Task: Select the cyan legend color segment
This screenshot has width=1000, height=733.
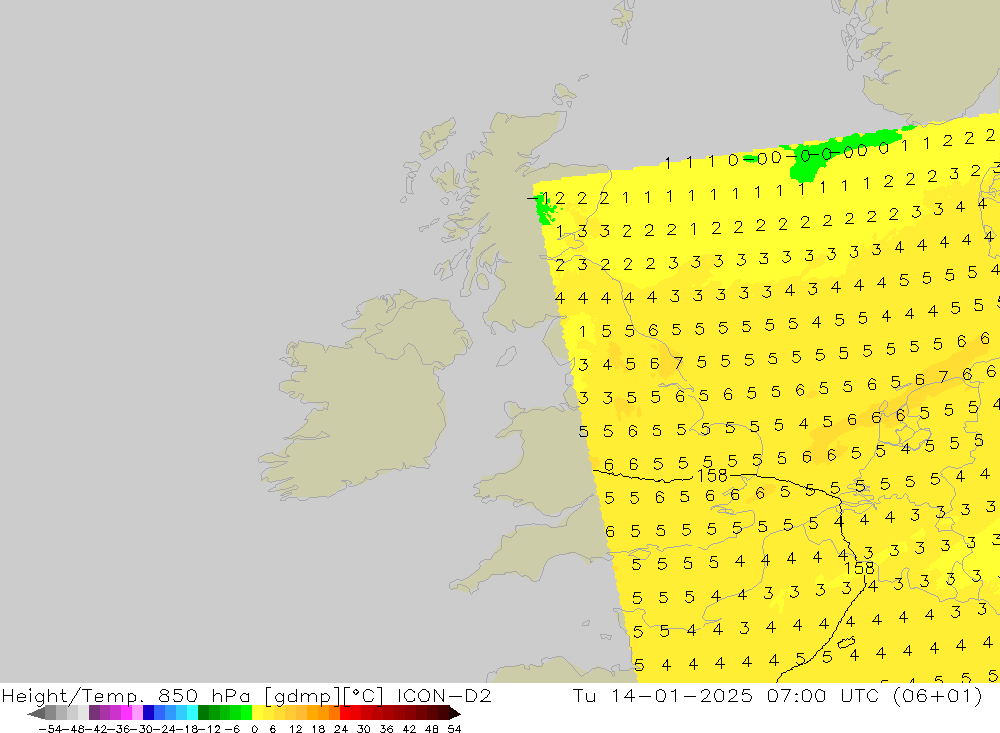Action: point(192,713)
